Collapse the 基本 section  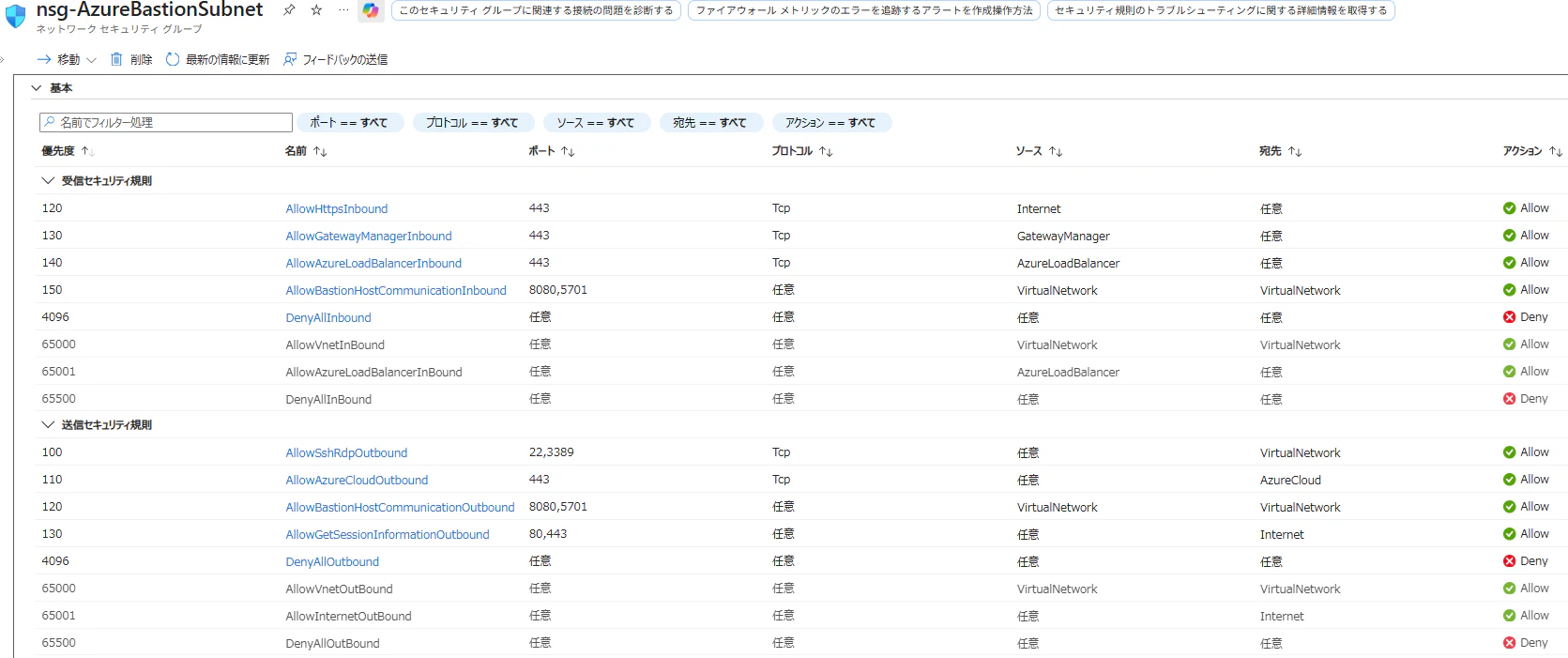coord(37,88)
